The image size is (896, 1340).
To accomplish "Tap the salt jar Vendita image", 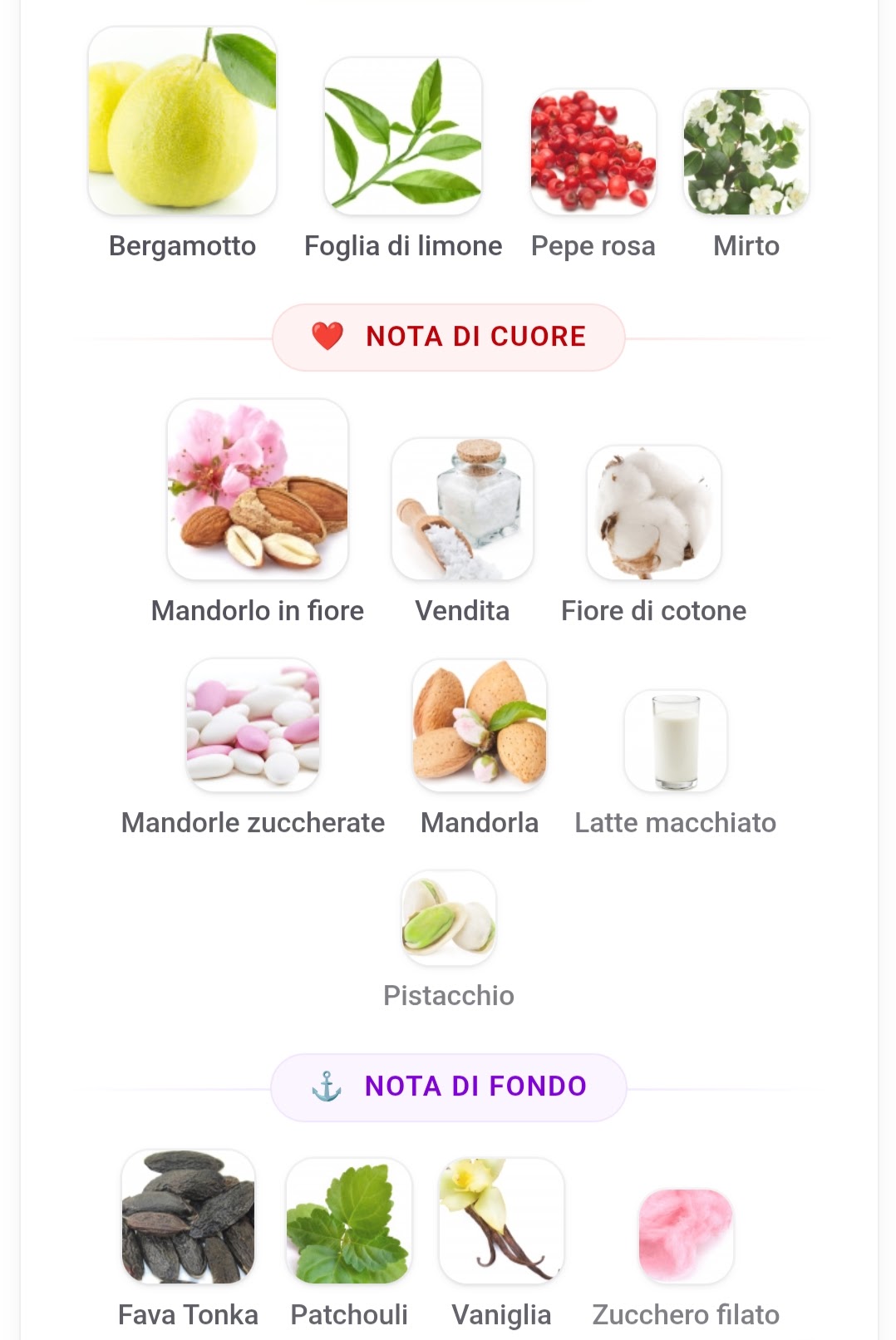I will tap(462, 509).
